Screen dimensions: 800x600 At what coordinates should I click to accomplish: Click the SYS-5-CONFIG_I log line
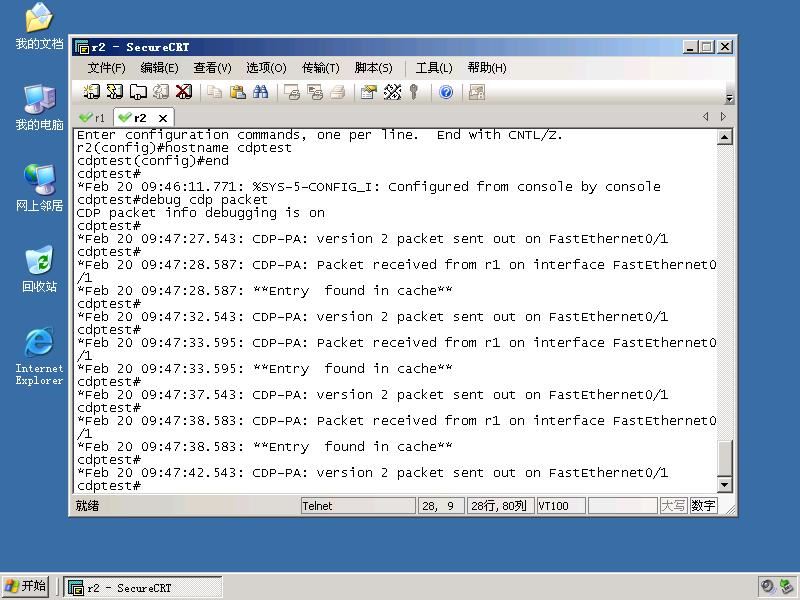click(x=368, y=187)
